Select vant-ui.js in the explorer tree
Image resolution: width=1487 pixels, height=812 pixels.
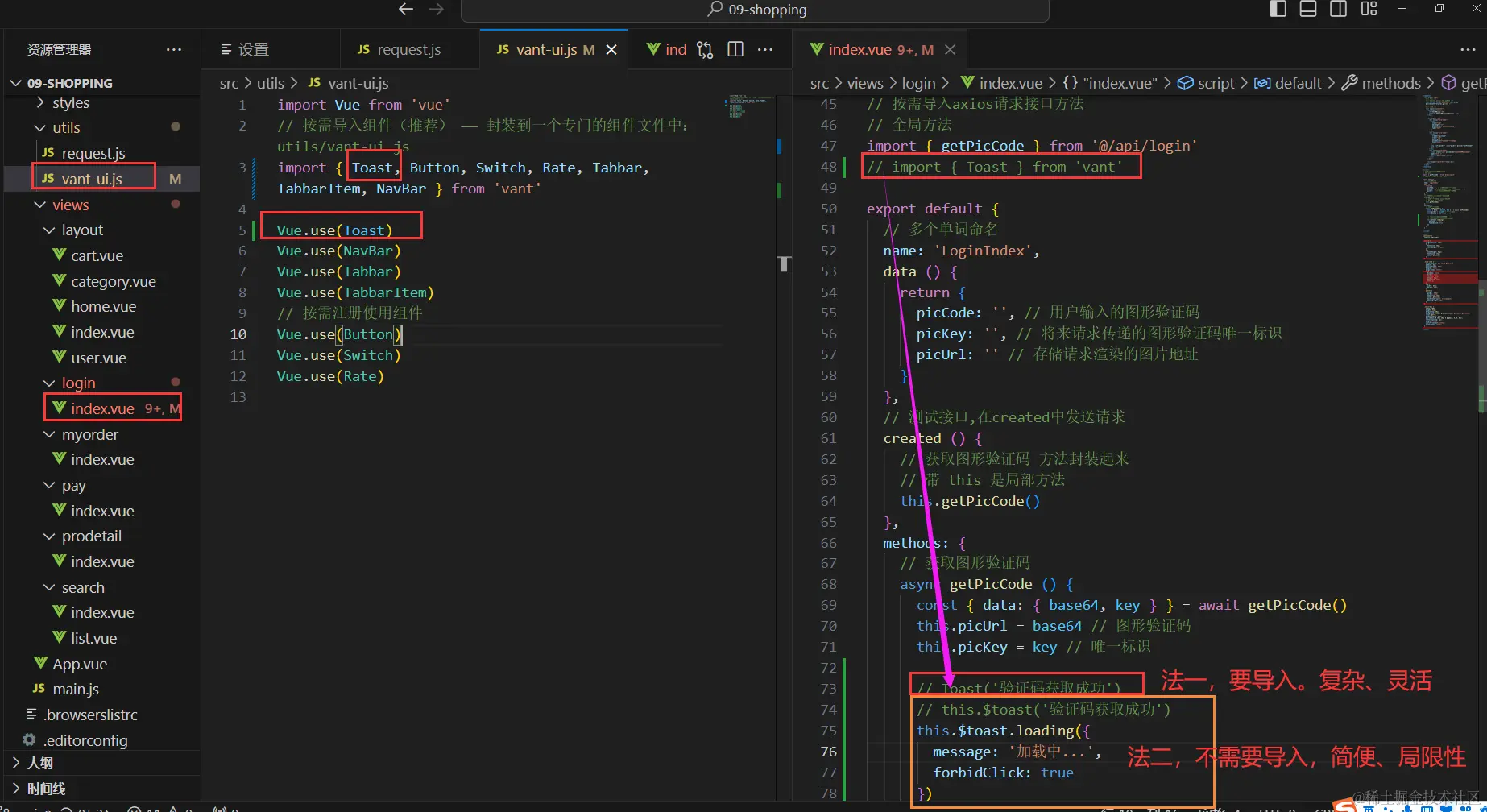92,179
